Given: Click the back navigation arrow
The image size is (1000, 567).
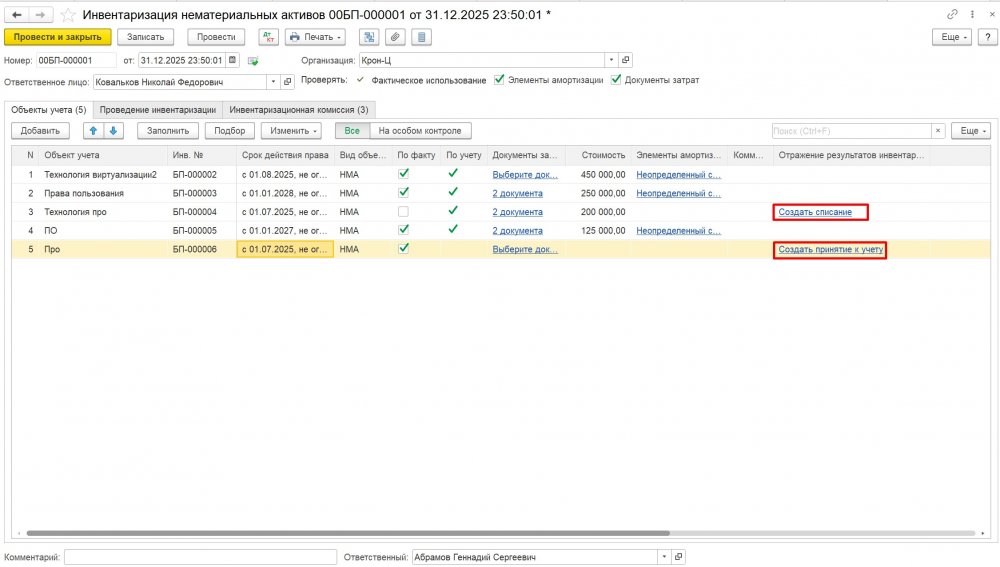Looking at the screenshot, I should click(x=16, y=14).
